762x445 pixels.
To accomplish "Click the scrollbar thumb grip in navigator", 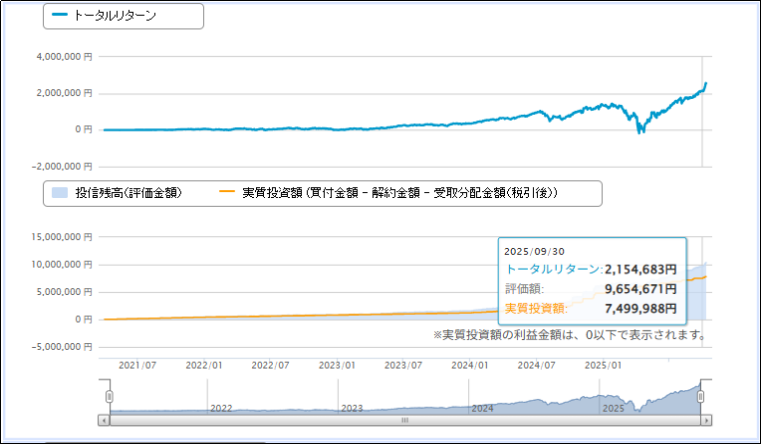I will click(x=405, y=421).
